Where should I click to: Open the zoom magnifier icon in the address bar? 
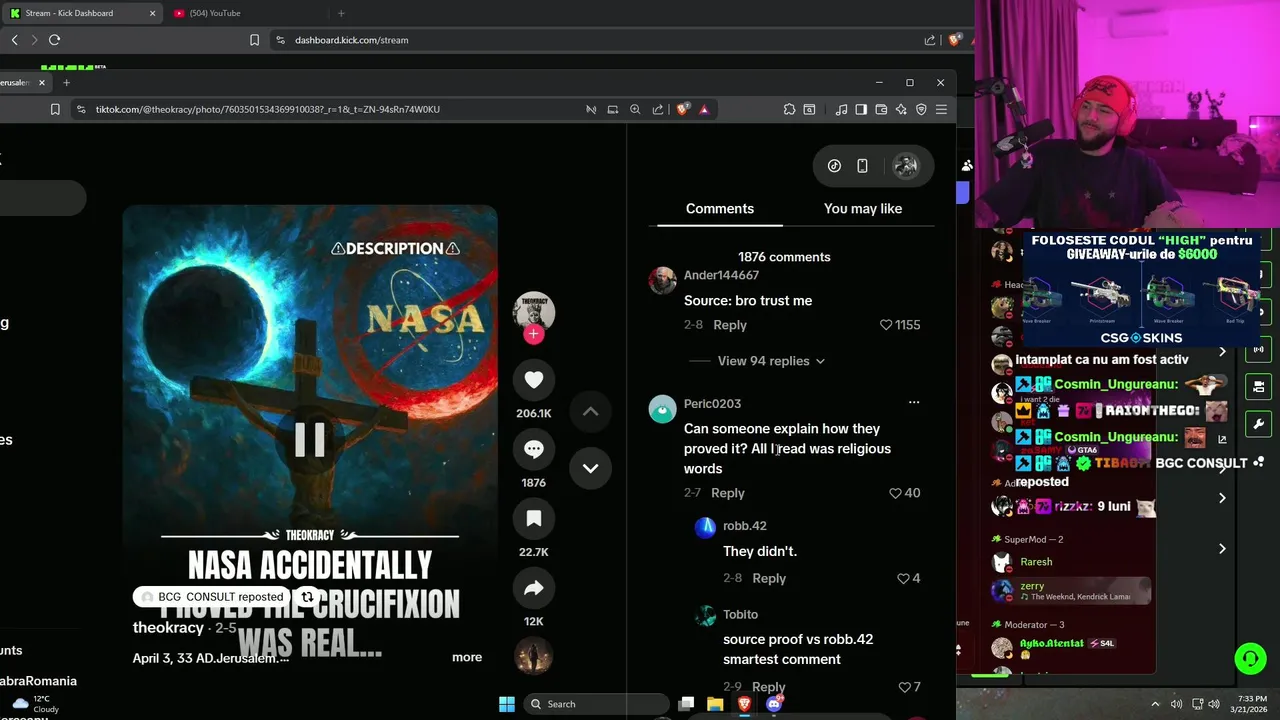[635, 109]
